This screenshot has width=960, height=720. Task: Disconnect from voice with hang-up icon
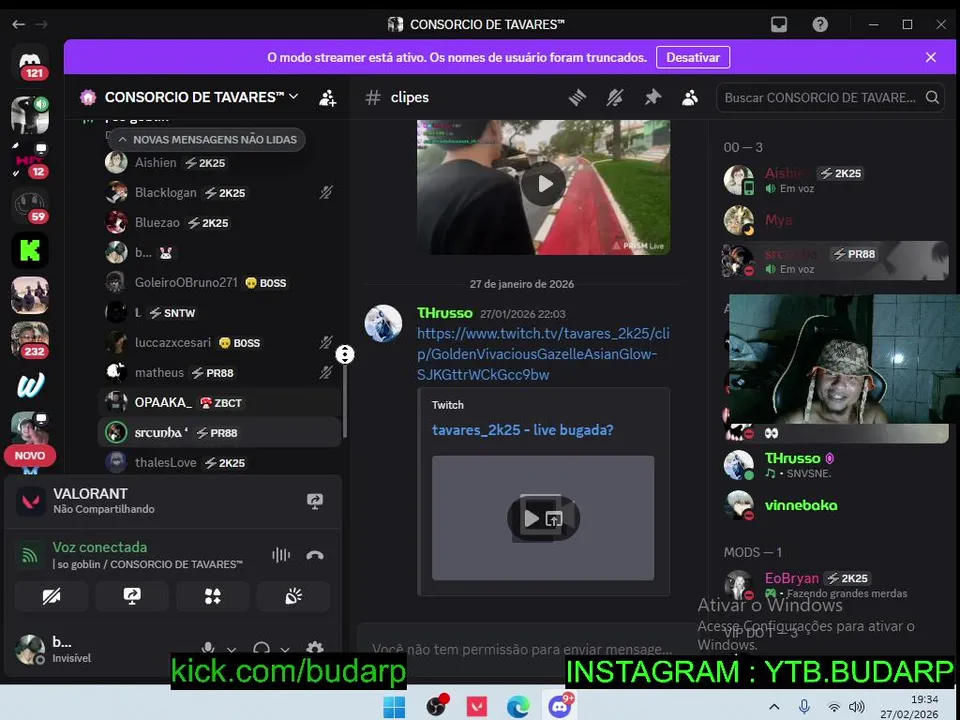tap(315, 555)
